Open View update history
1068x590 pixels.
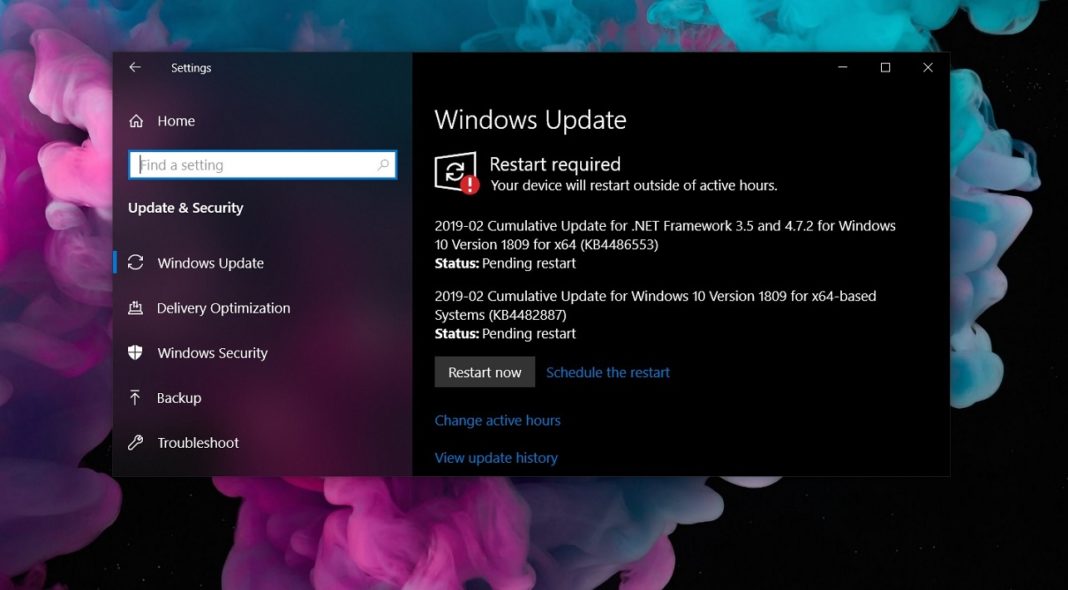495,457
